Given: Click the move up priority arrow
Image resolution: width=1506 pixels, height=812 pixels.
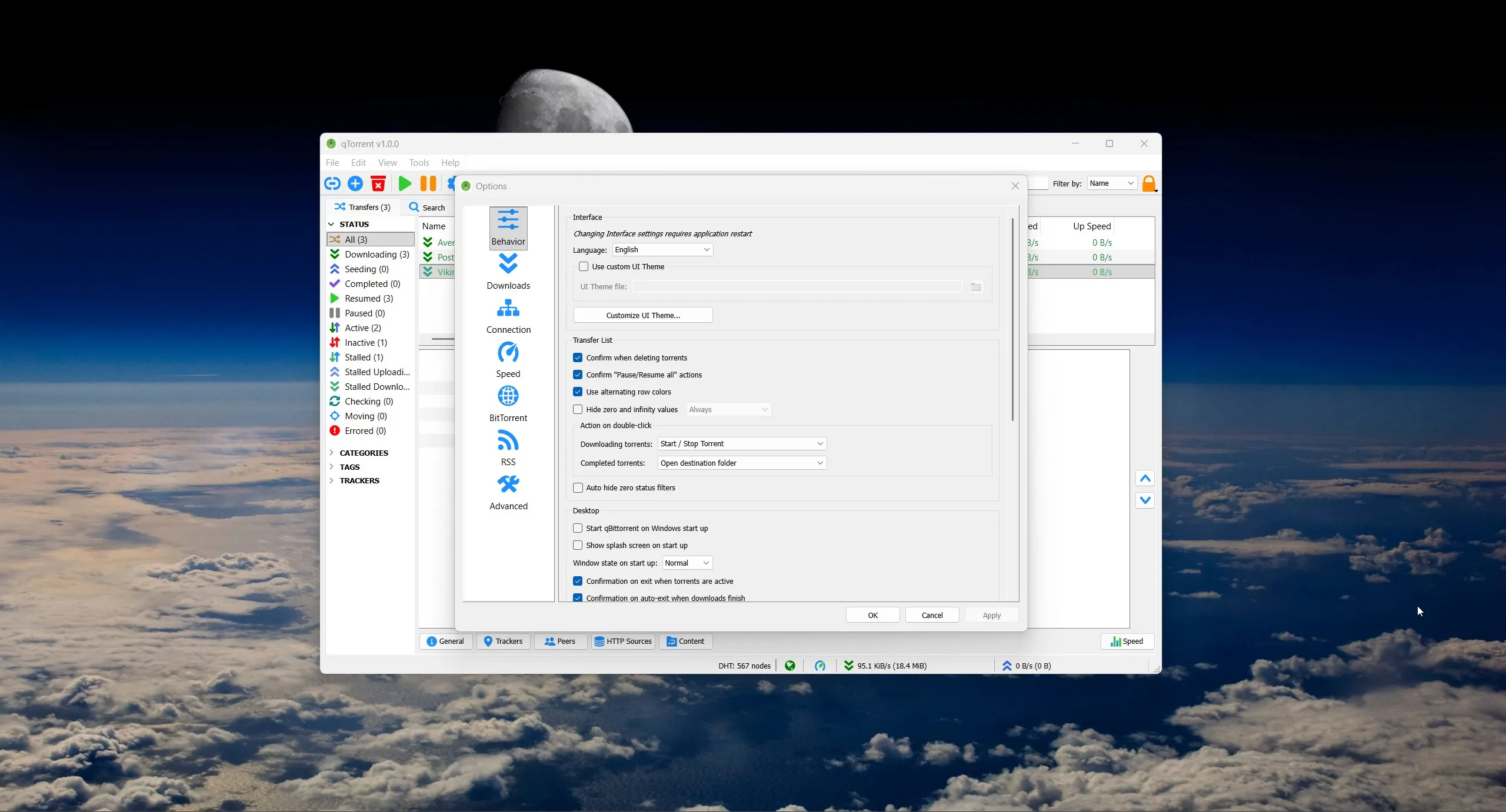Looking at the screenshot, I should 1145,479.
